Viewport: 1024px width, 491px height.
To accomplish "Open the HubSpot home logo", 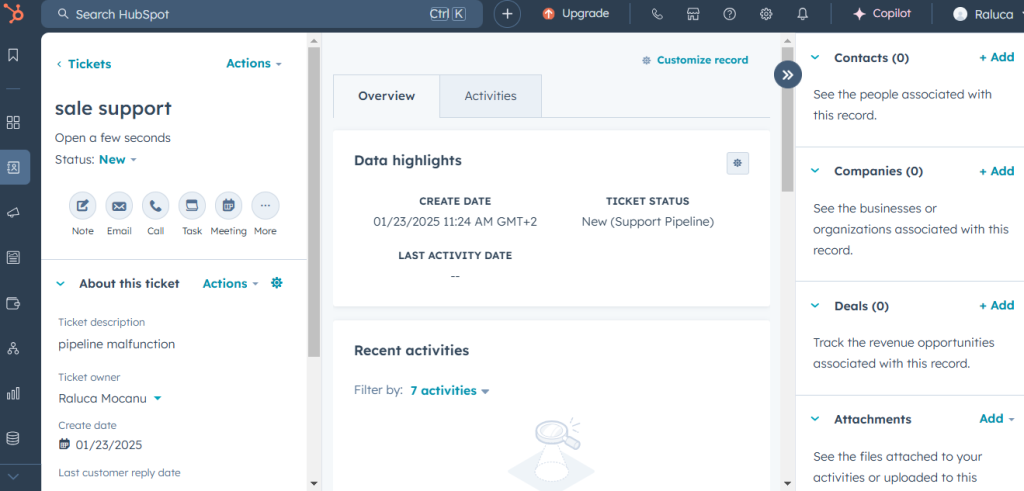I will [x=14, y=14].
